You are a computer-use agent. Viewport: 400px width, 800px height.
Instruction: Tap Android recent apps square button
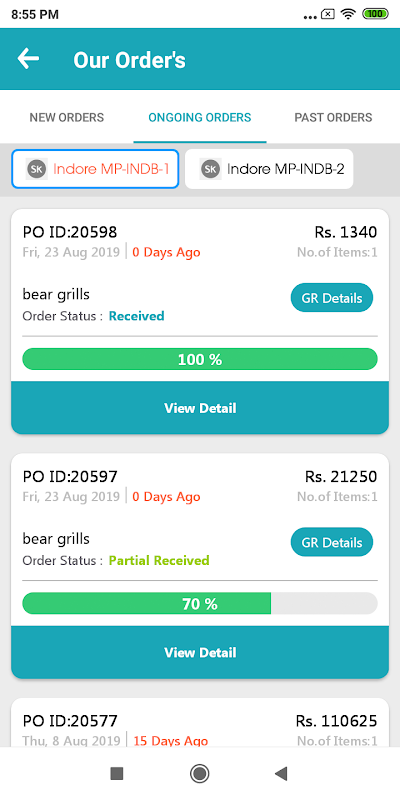(117, 773)
